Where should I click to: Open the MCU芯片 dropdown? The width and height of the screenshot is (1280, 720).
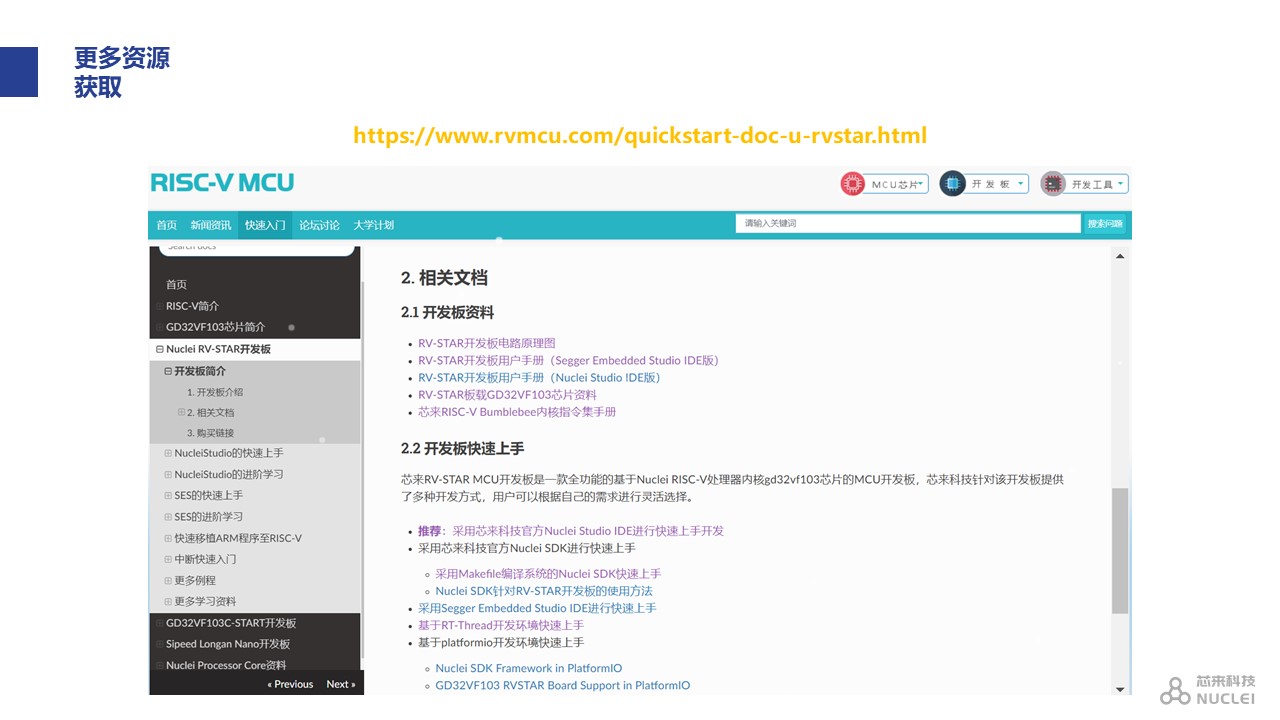(x=896, y=184)
